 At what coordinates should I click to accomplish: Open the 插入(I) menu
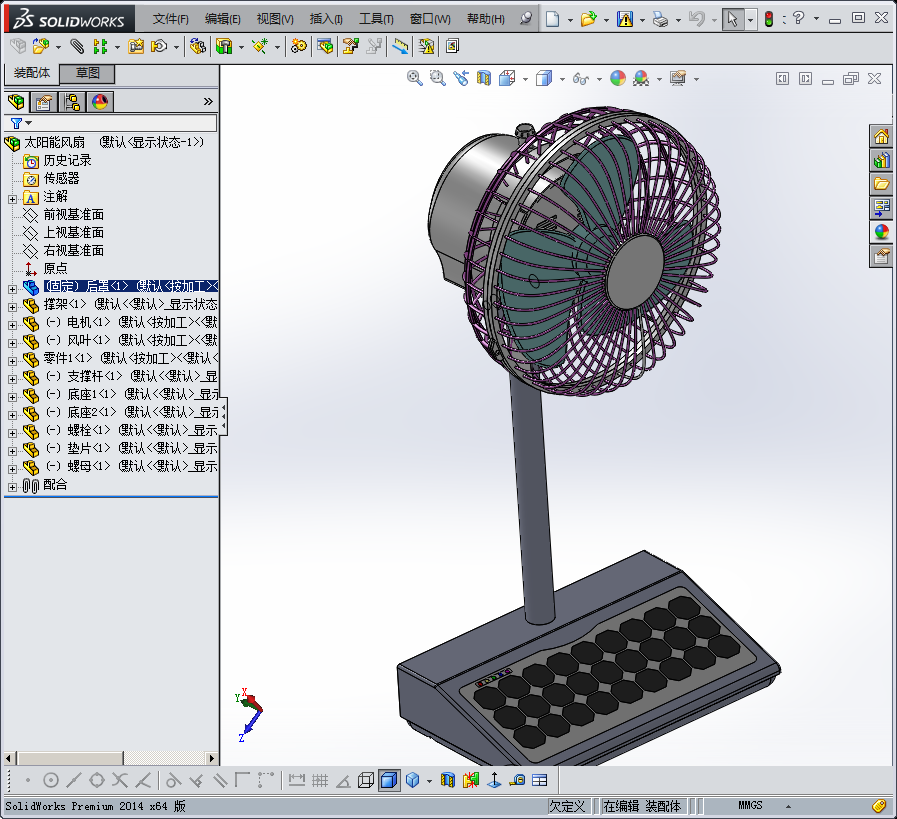(326, 19)
